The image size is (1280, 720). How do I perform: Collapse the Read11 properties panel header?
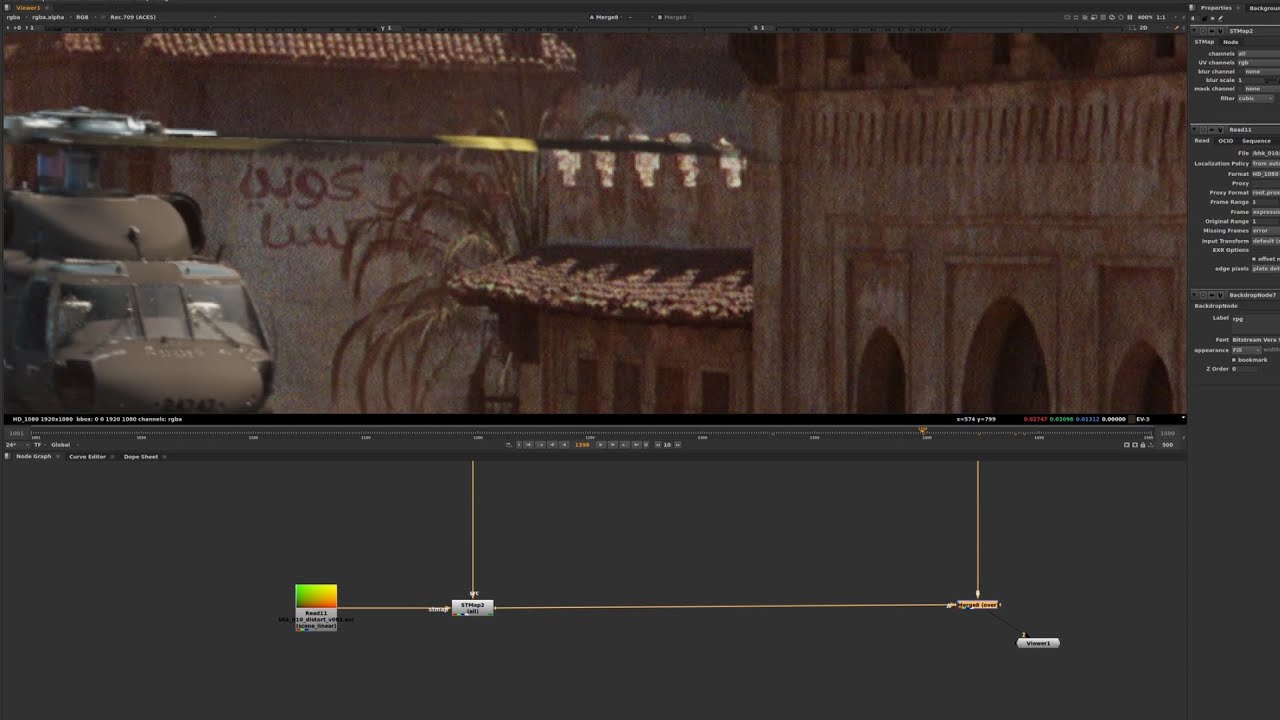(1194, 129)
